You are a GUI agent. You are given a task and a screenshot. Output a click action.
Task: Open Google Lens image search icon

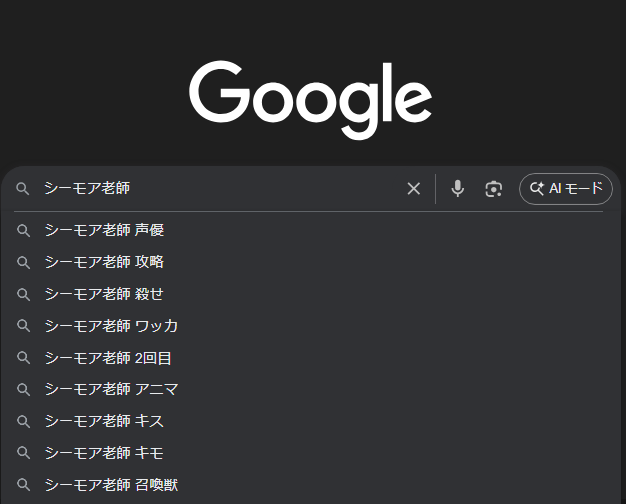[493, 189]
